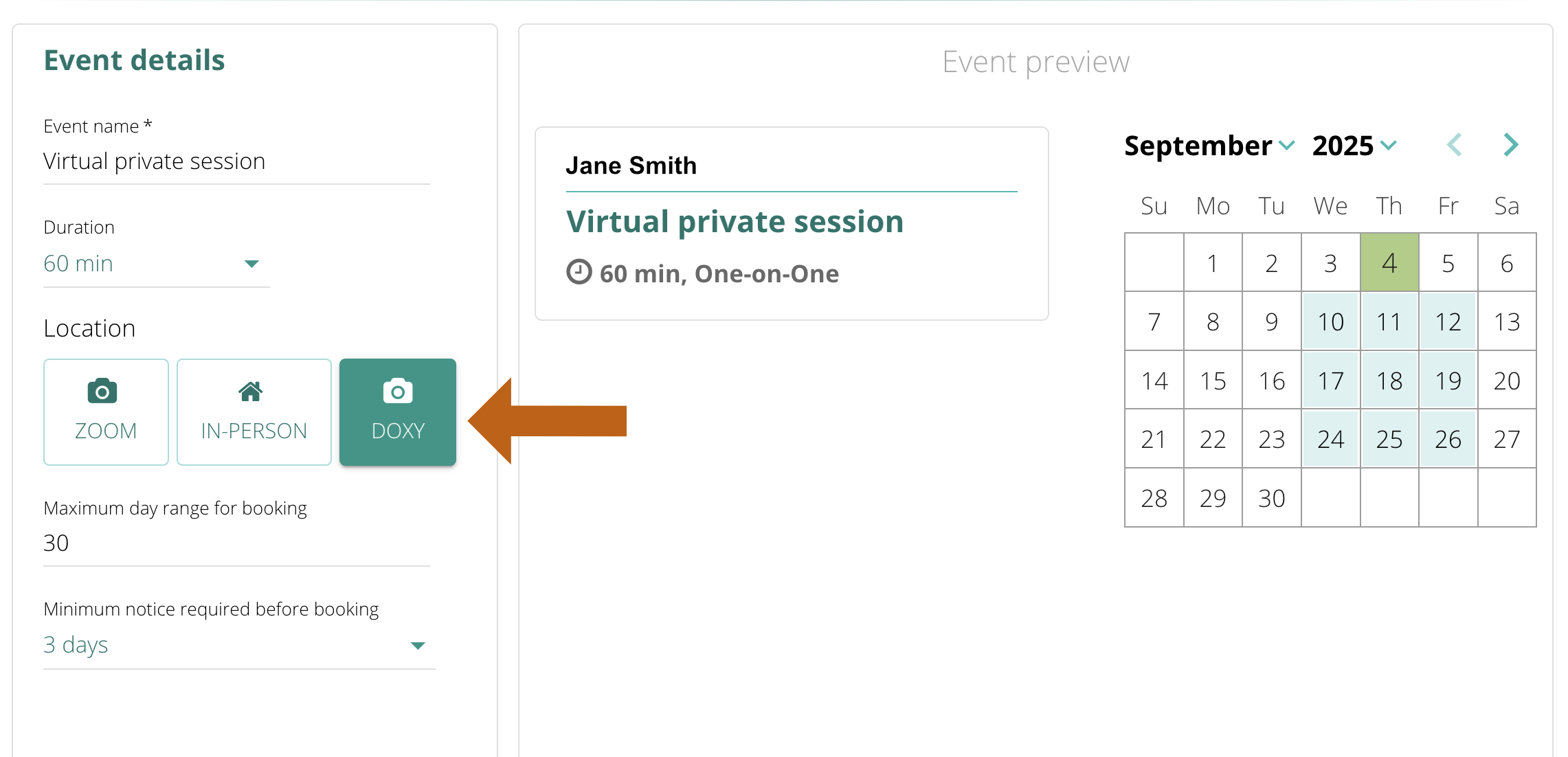This screenshot has height=757, width=1568.
Task: Toggle the ZOOM location option
Action: [106, 412]
